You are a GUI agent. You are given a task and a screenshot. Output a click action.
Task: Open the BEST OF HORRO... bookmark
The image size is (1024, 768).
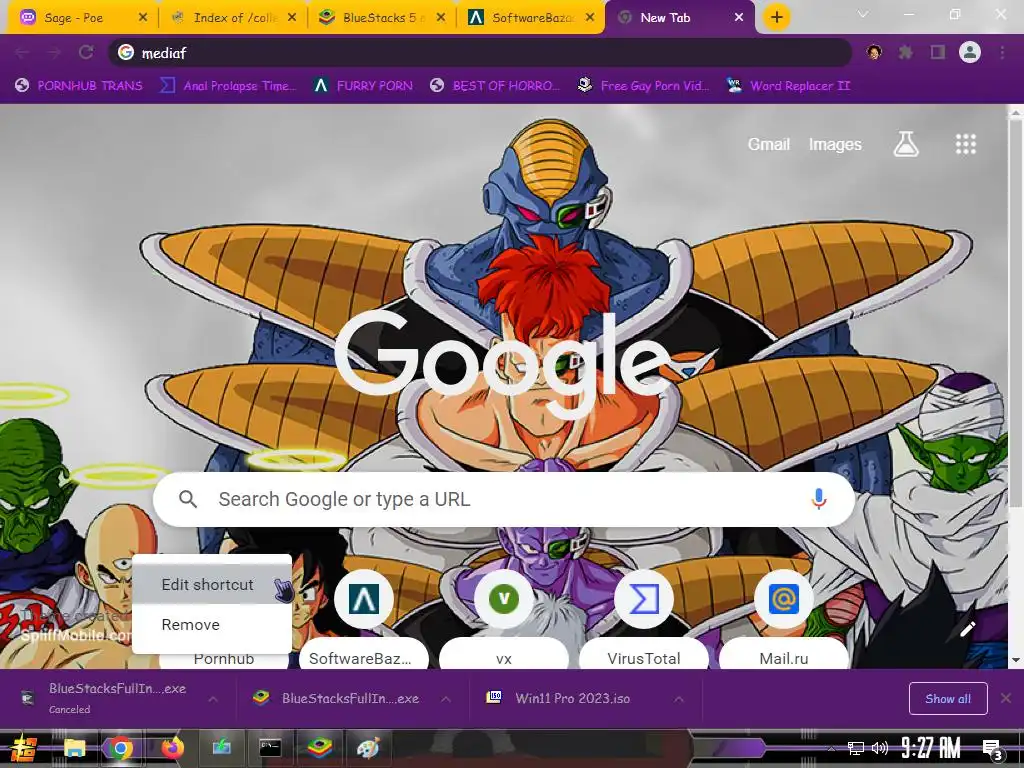(496, 86)
